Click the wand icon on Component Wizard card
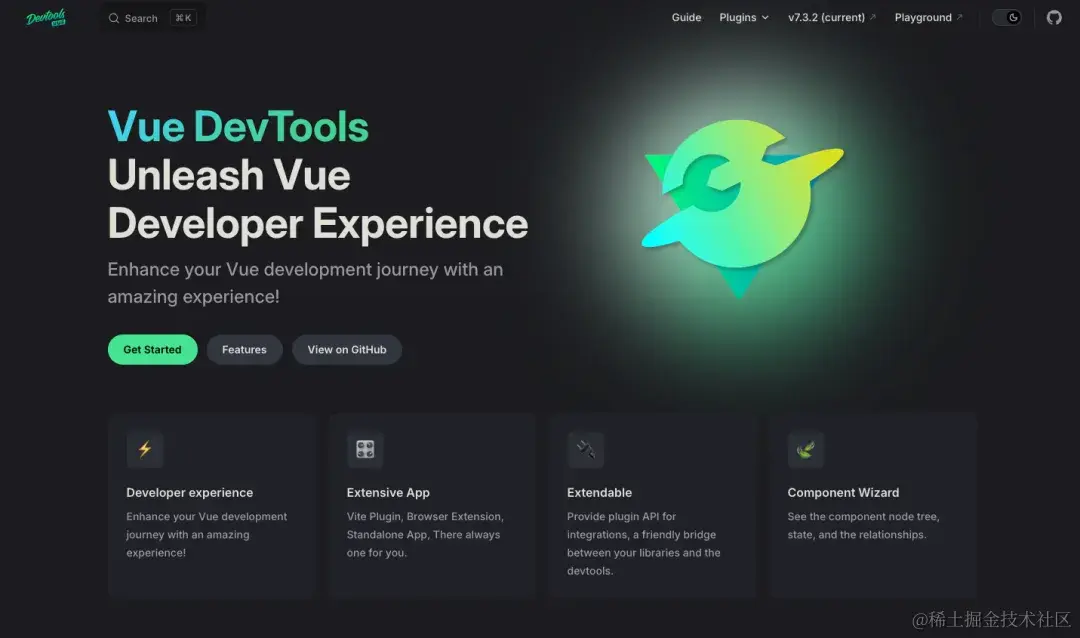 point(806,449)
